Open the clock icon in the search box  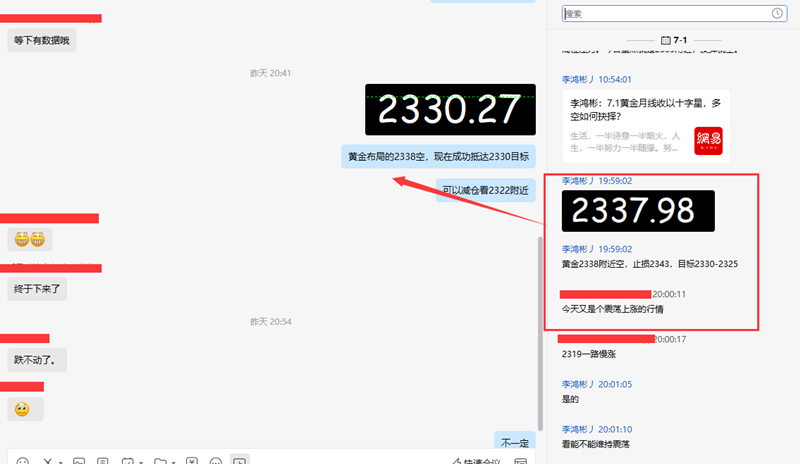click(x=777, y=14)
